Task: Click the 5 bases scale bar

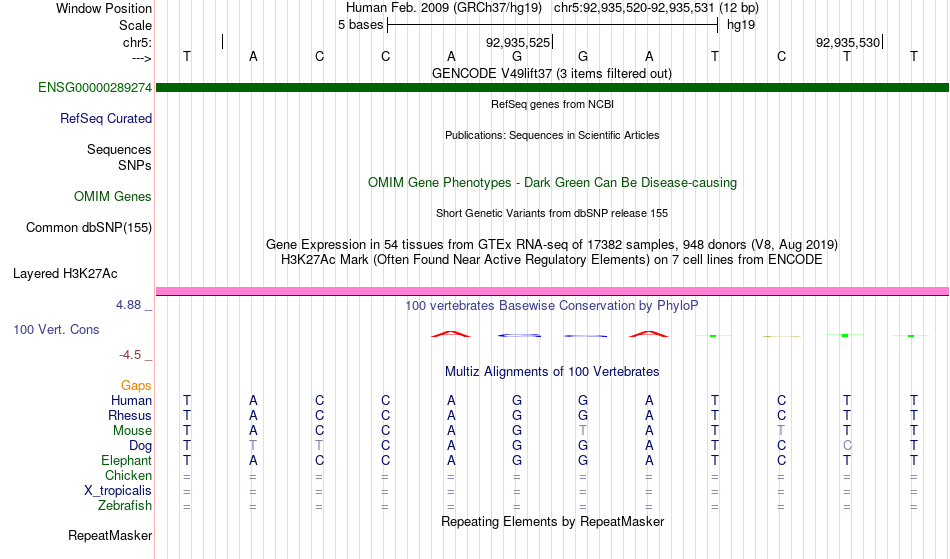Action: tap(552, 25)
